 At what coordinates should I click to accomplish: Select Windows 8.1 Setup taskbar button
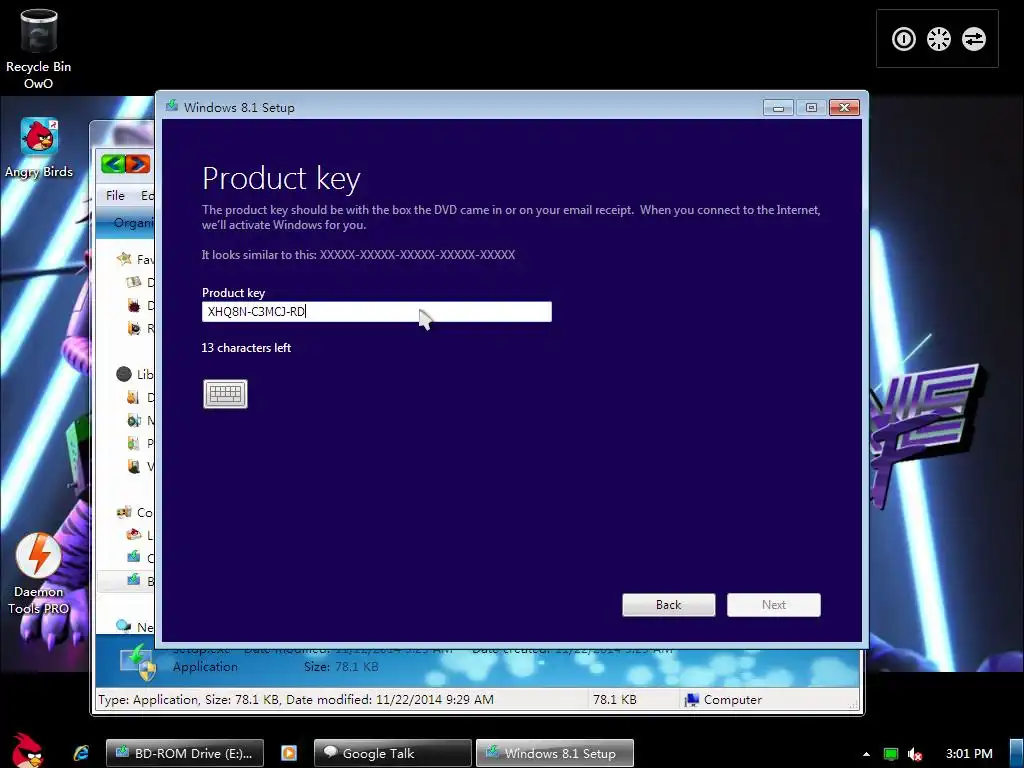point(555,753)
